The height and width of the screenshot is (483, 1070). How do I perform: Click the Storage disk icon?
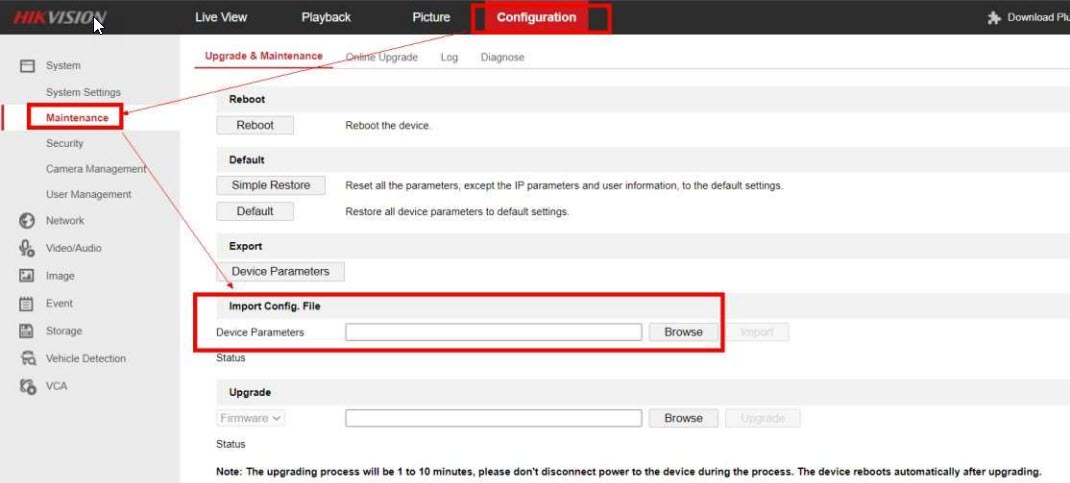[28, 331]
